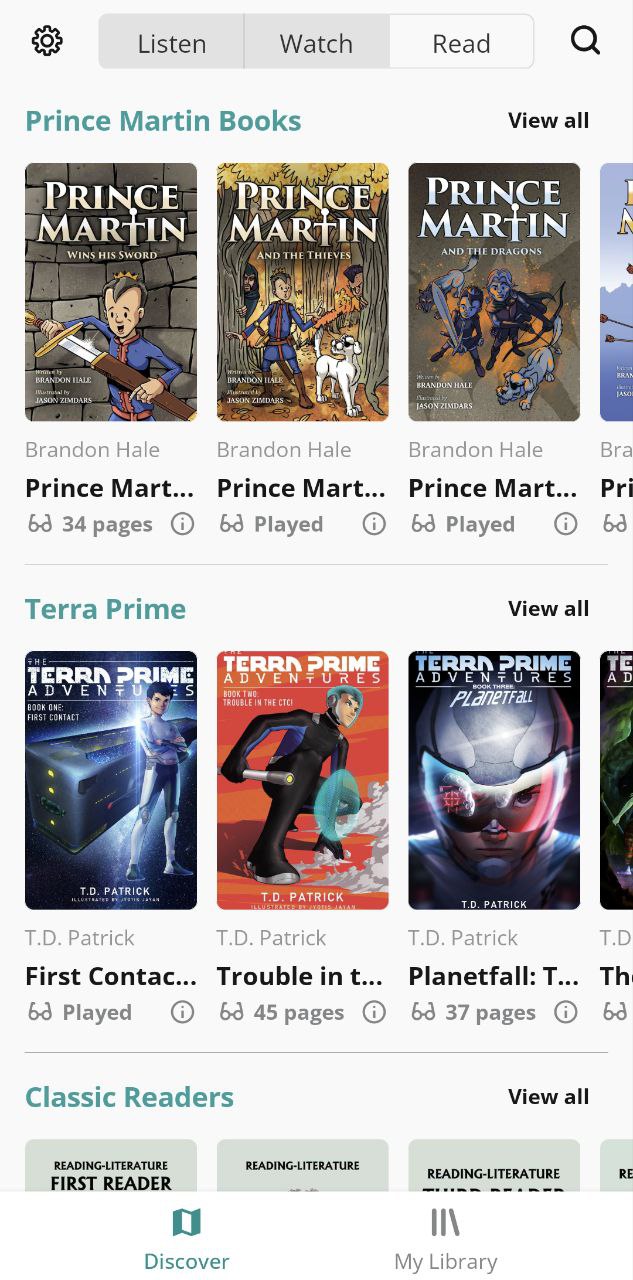633x1280 pixels.
Task: Switch to the Listen mode
Action: pyautogui.click(x=172, y=43)
